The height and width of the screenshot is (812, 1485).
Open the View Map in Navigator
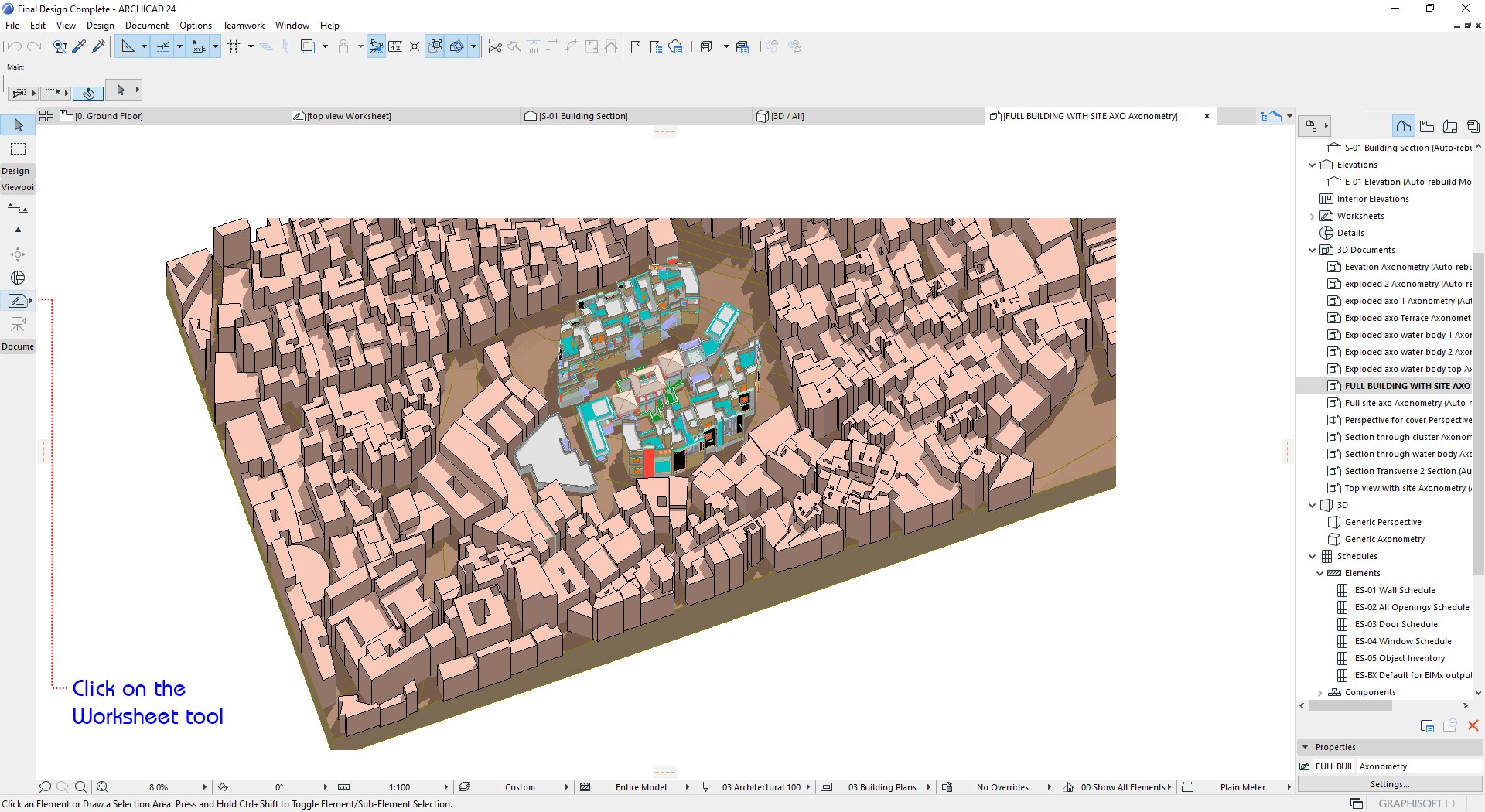(x=1427, y=126)
